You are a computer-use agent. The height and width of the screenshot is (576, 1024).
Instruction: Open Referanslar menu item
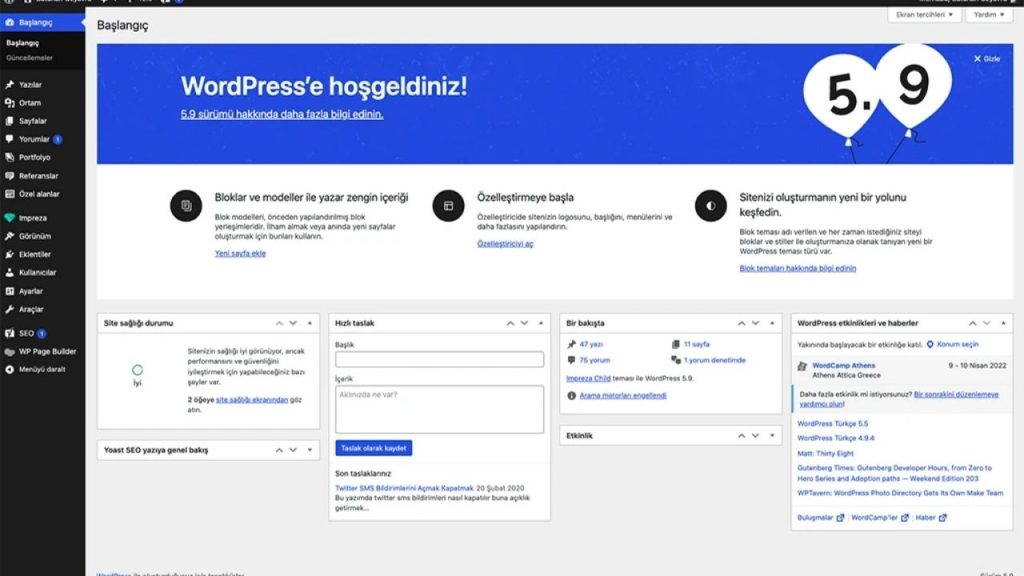tap(39, 176)
